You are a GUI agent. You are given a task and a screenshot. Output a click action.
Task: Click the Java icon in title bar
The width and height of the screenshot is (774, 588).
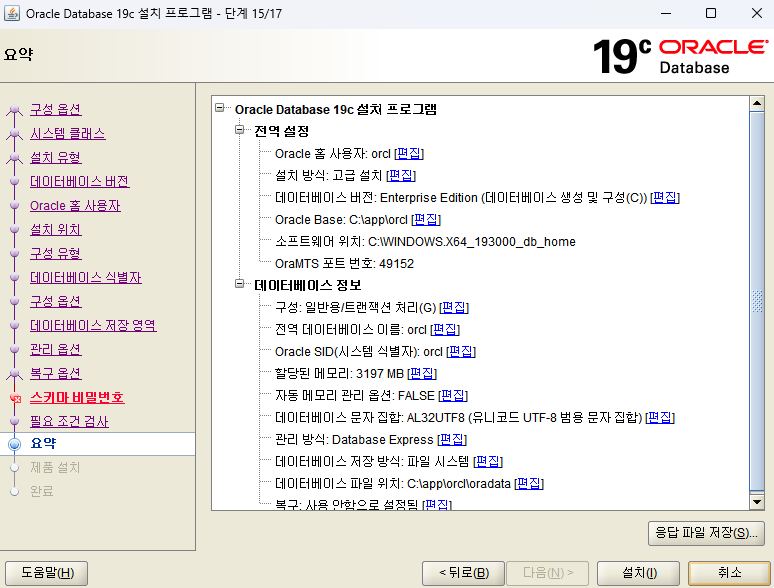12,13
